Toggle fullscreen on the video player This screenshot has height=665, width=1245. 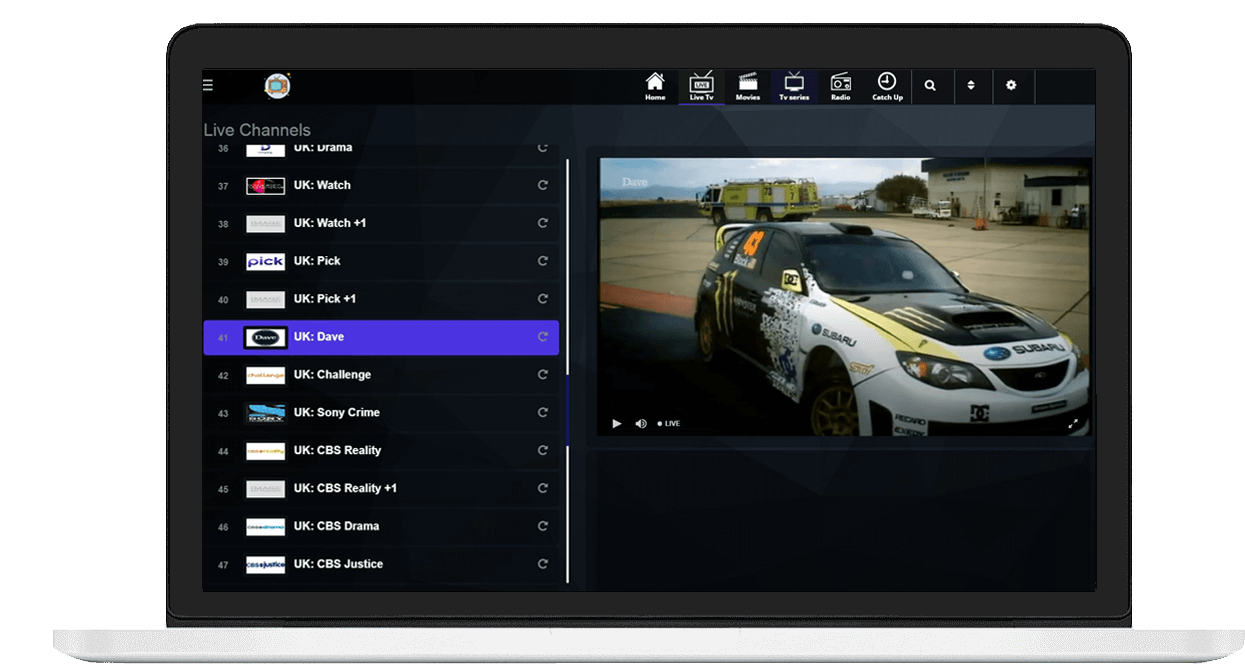click(1073, 424)
